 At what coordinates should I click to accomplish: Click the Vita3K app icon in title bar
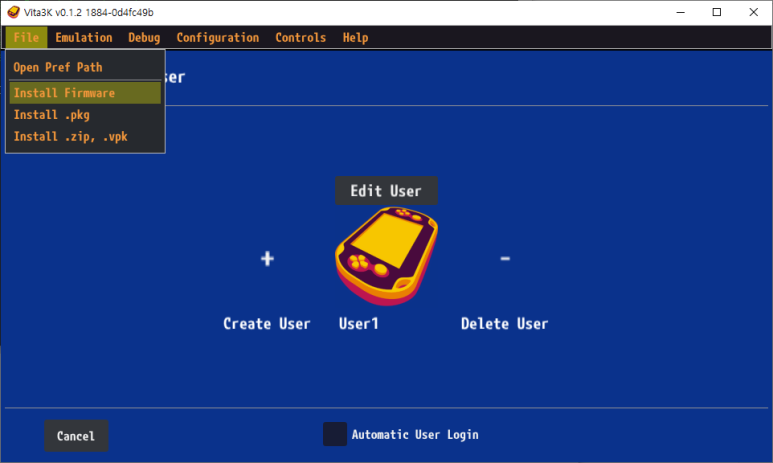13,12
